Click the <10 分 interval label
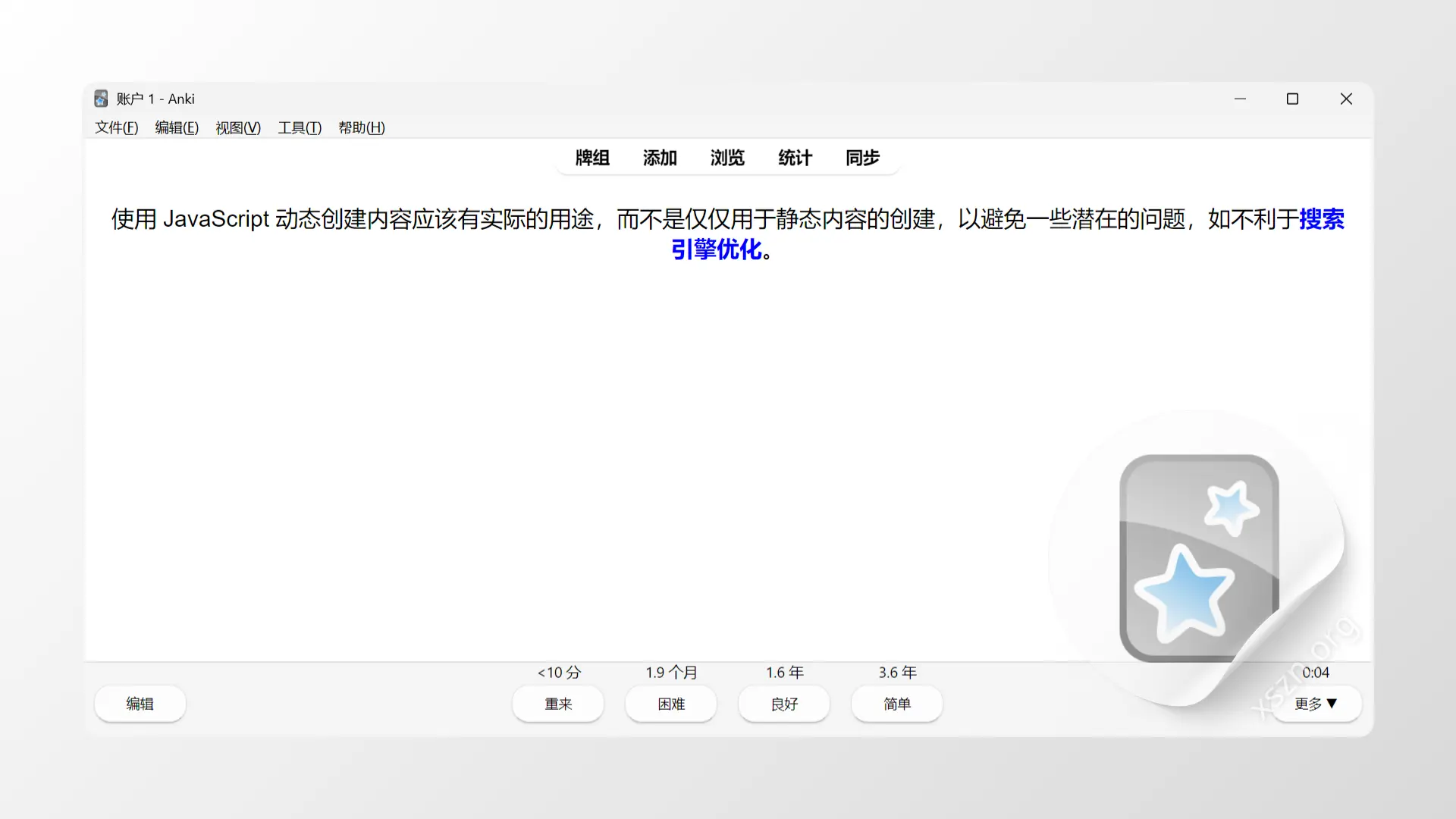Screen dimensions: 1456x819 pyautogui.click(x=559, y=673)
